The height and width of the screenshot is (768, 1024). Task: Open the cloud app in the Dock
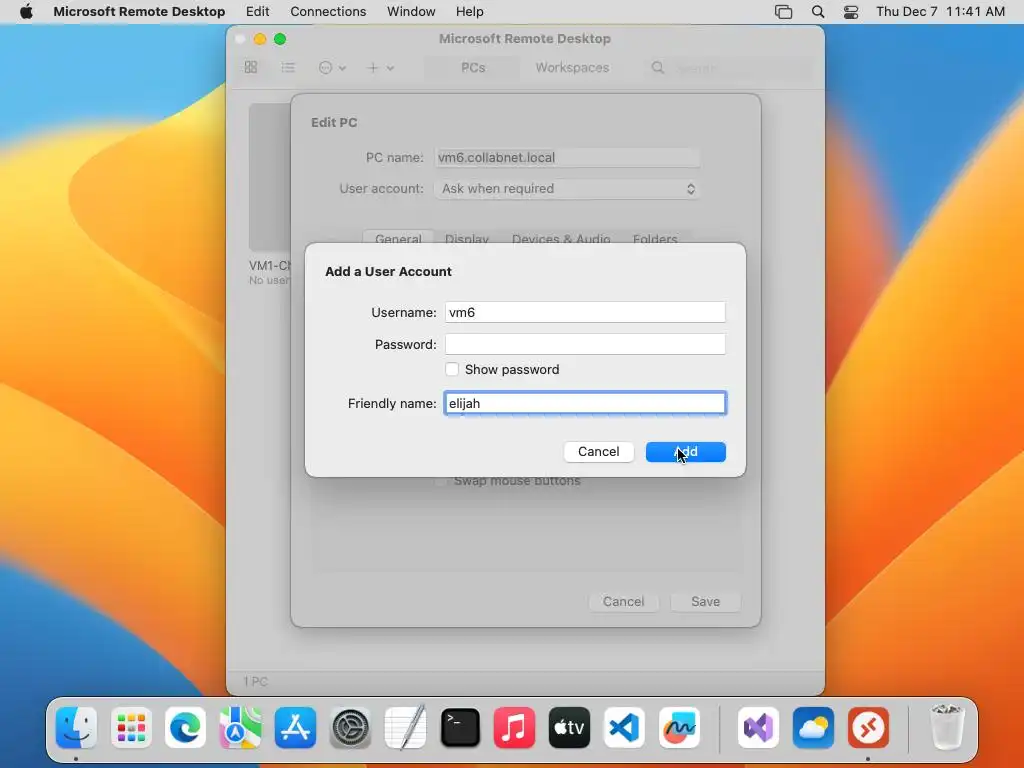coord(813,728)
